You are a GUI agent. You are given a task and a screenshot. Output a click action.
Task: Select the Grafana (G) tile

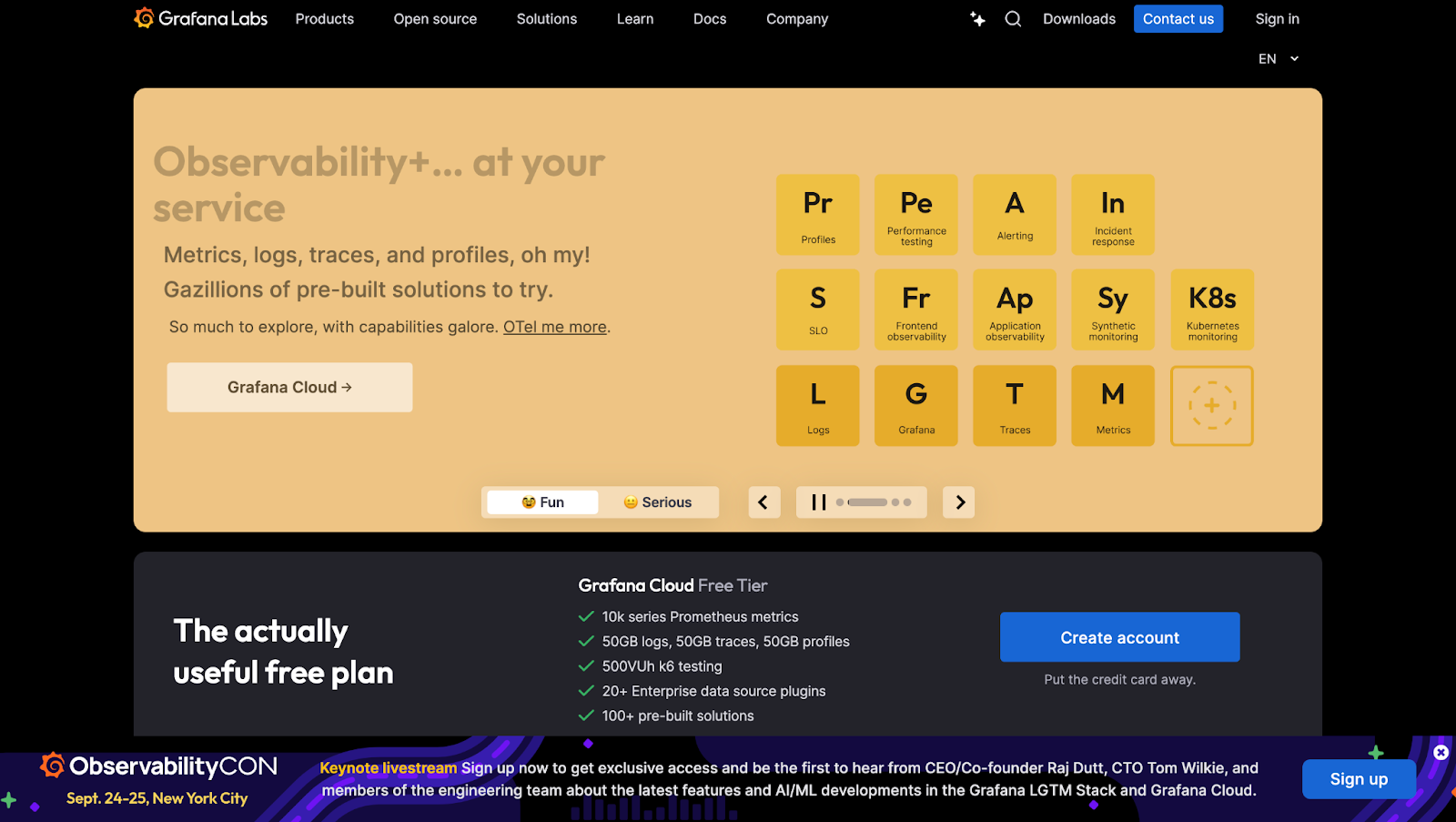[x=916, y=406]
